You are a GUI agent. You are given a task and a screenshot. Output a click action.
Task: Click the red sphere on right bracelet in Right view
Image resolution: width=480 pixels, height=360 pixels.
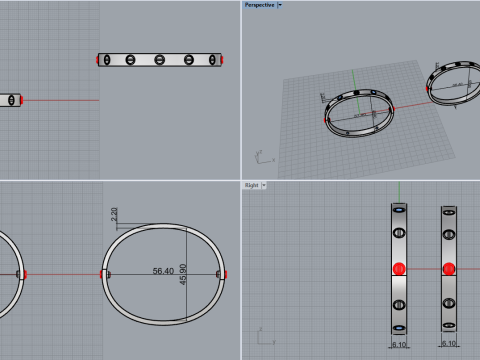[x=449, y=269]
